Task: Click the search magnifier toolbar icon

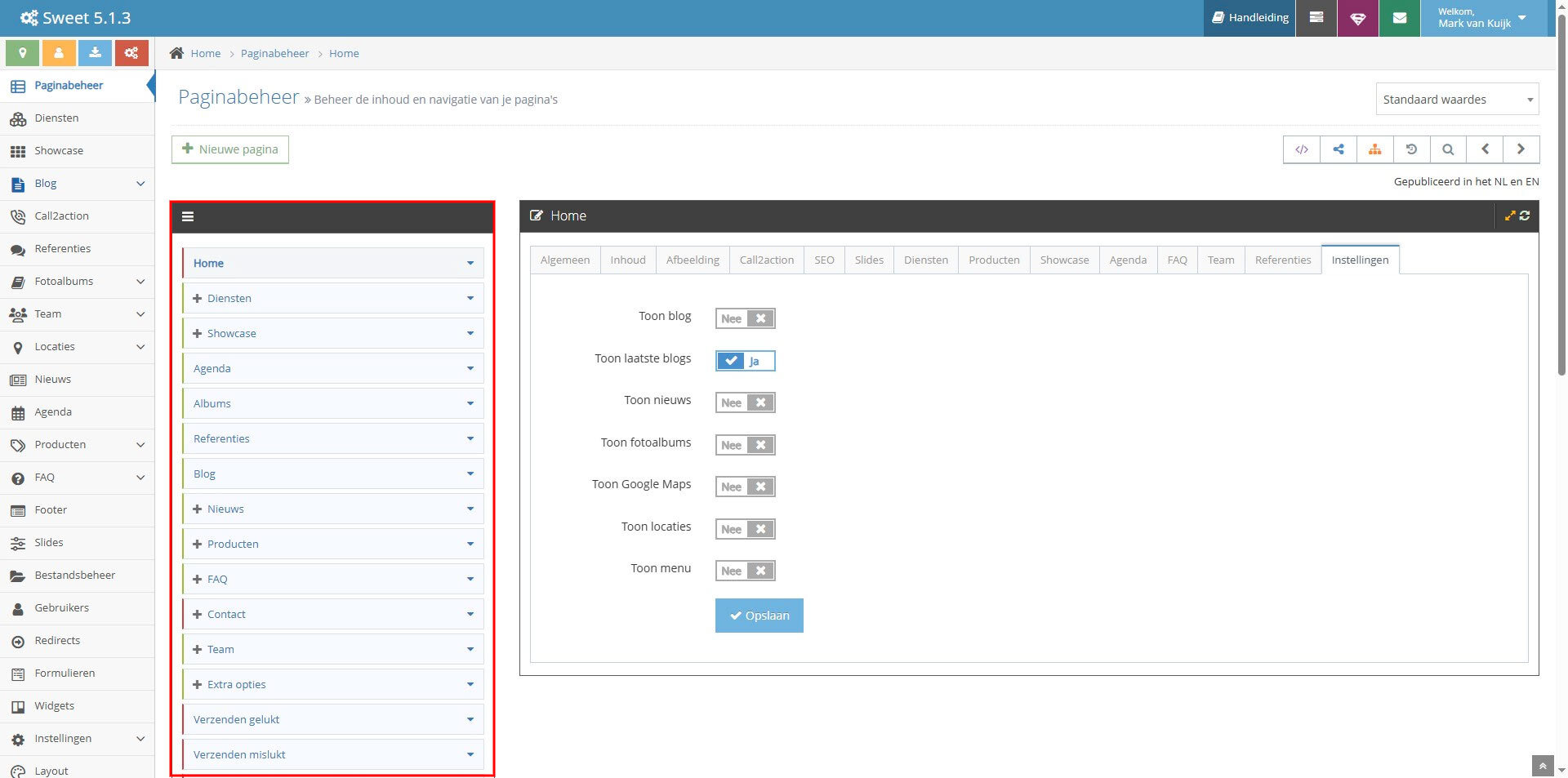Action: pos(1448,149)
